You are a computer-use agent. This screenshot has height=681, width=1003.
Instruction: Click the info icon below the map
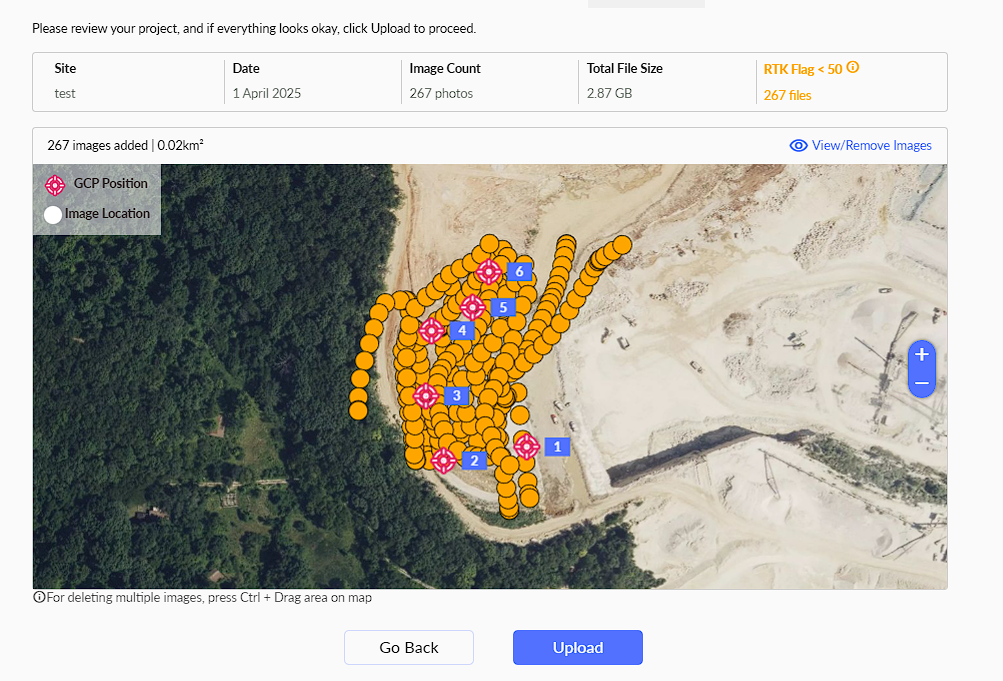pos(39,598)
